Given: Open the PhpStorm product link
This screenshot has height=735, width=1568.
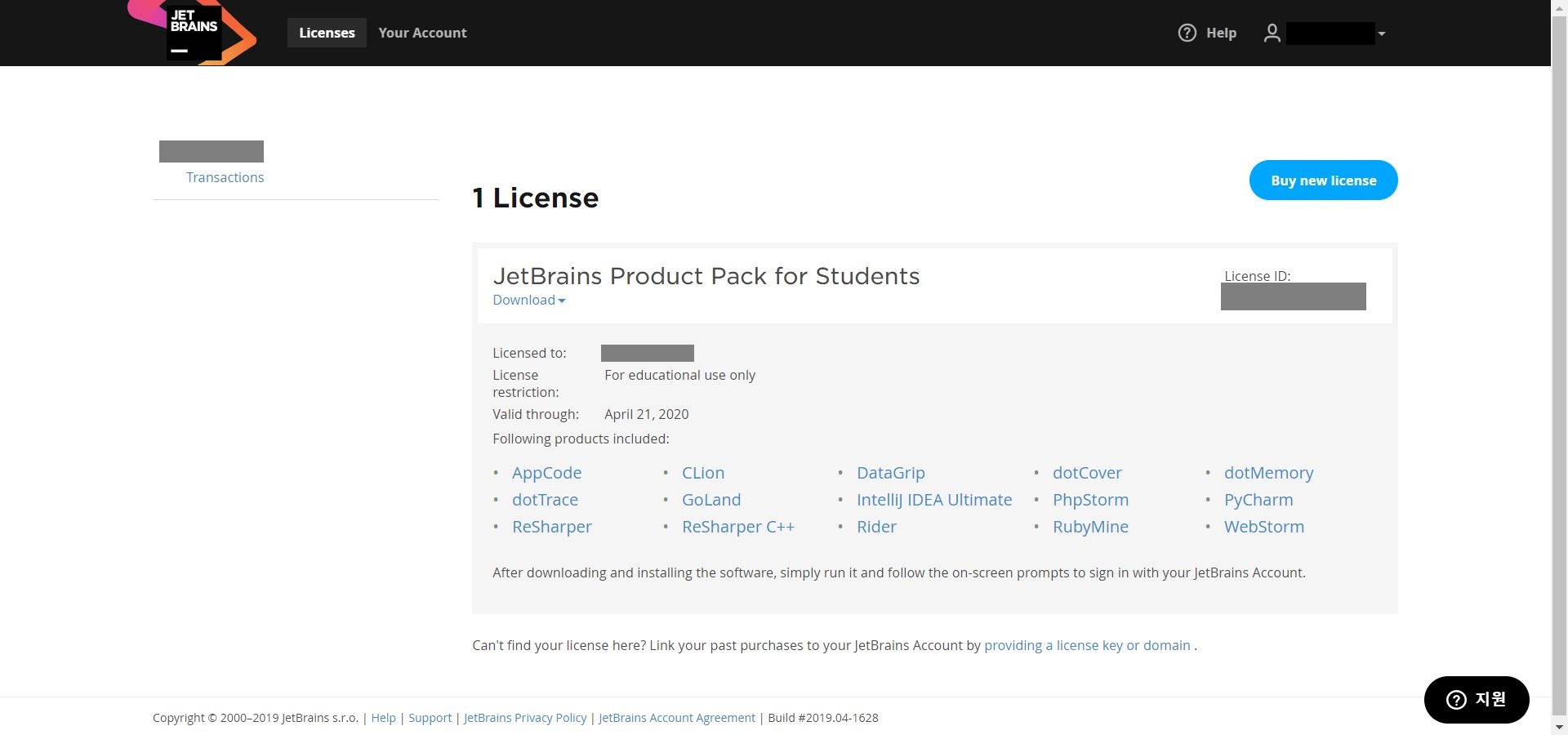Looking at the screenshot, I should tap(1090, 500).
